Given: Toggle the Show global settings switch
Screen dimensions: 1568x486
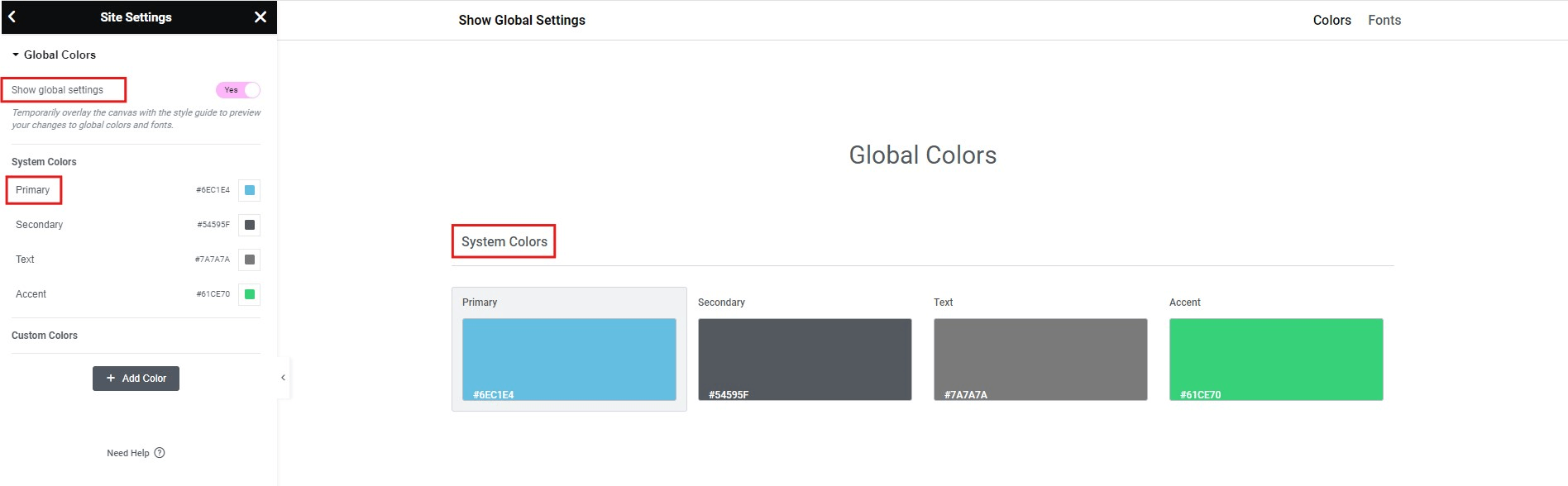Looking at the screenshot, I should [x=238, y=90].
